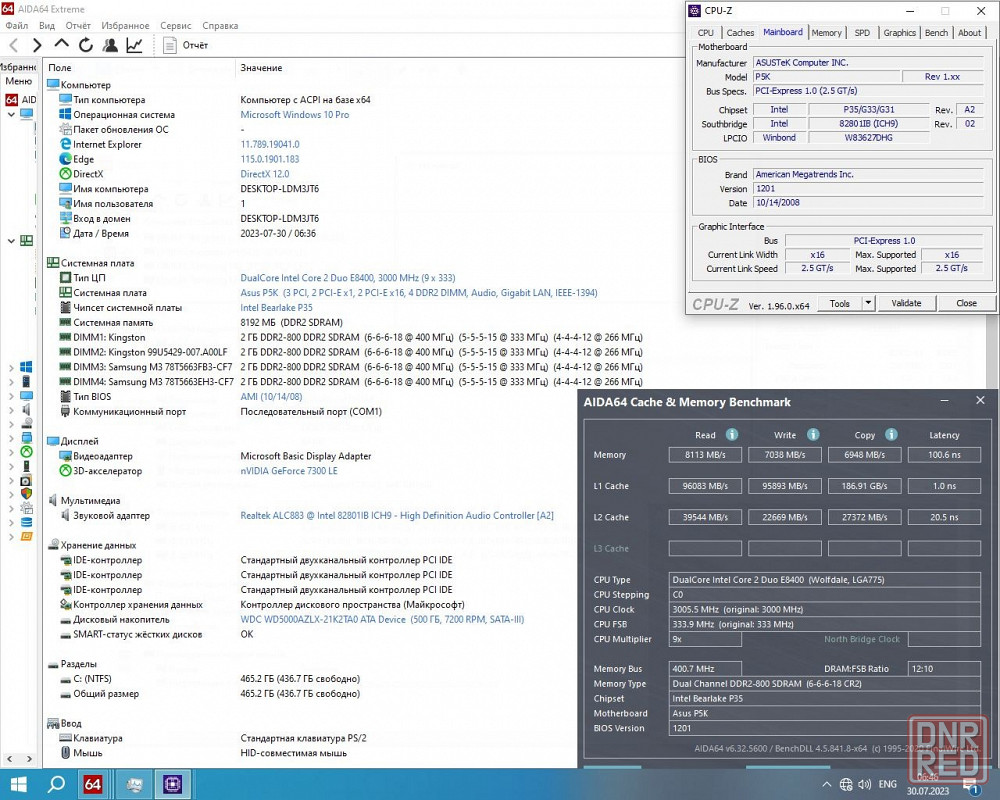The width and height of the screenshot is (1000, 800).
Task: Go up one level with the Up arrow
Action: [x=61, y=45]
